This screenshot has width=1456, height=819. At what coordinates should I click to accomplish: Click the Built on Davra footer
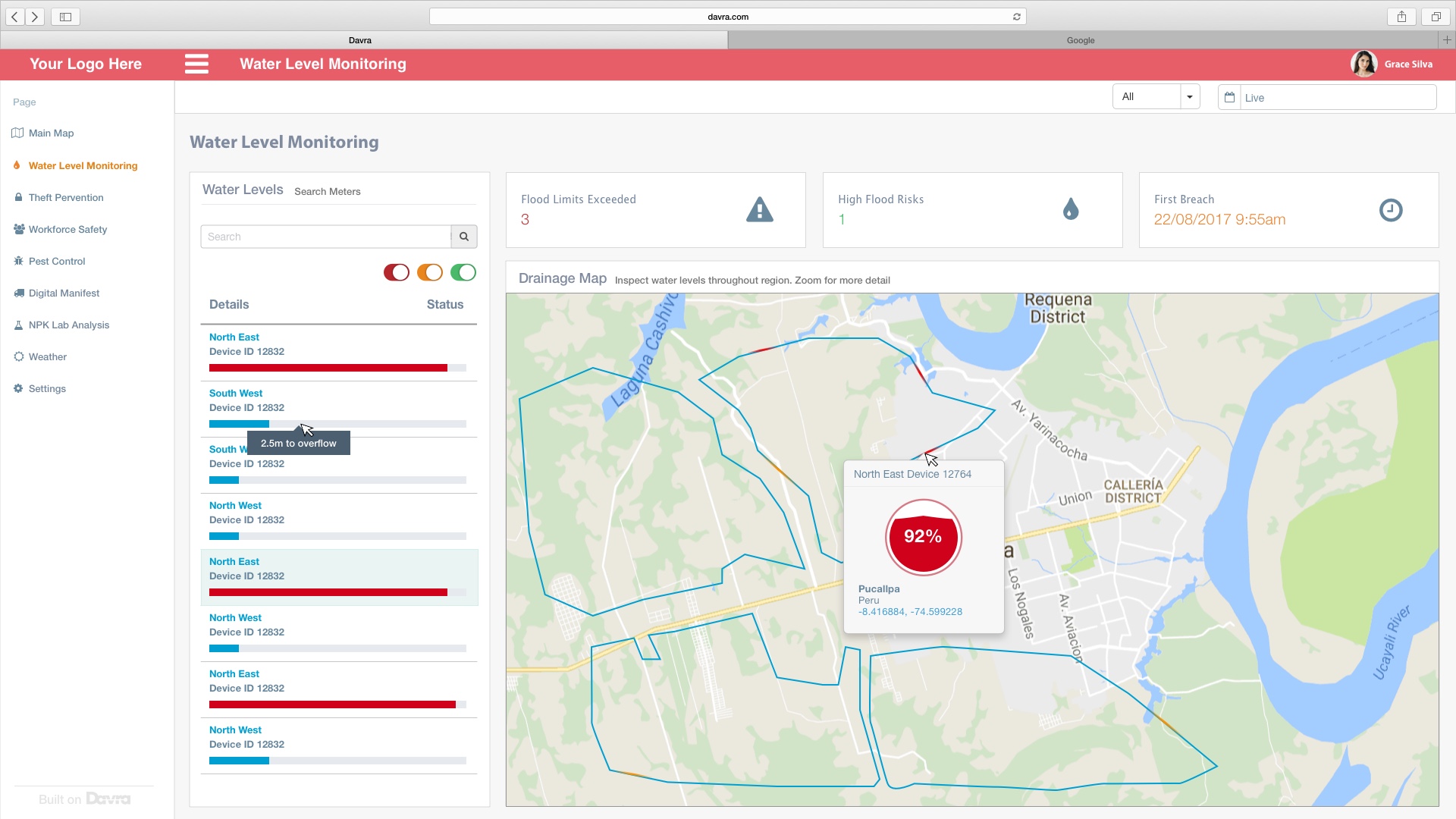tap(84, 799)
